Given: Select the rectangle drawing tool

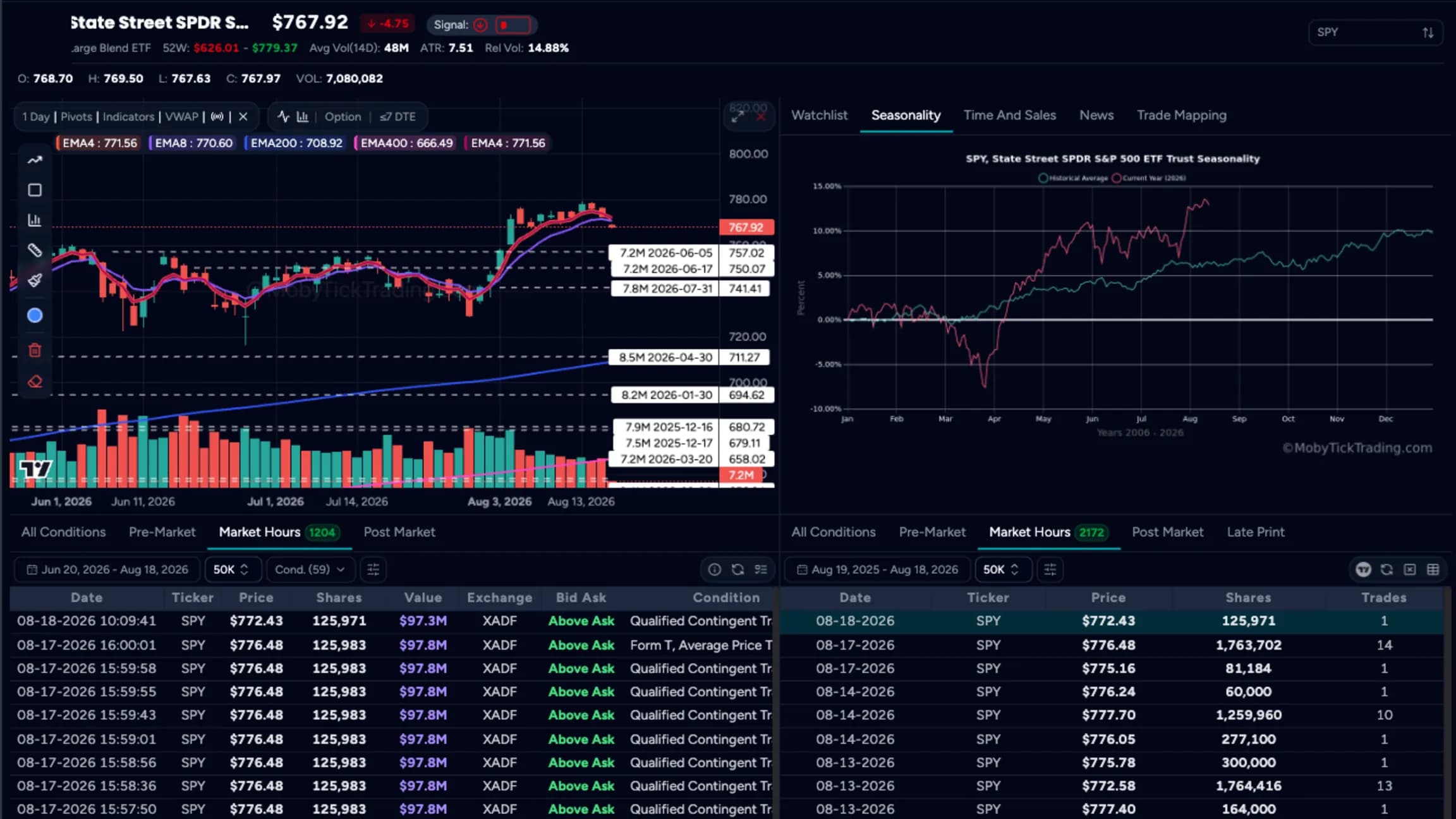Looking at the screenshot, I should tap(35, 190).
